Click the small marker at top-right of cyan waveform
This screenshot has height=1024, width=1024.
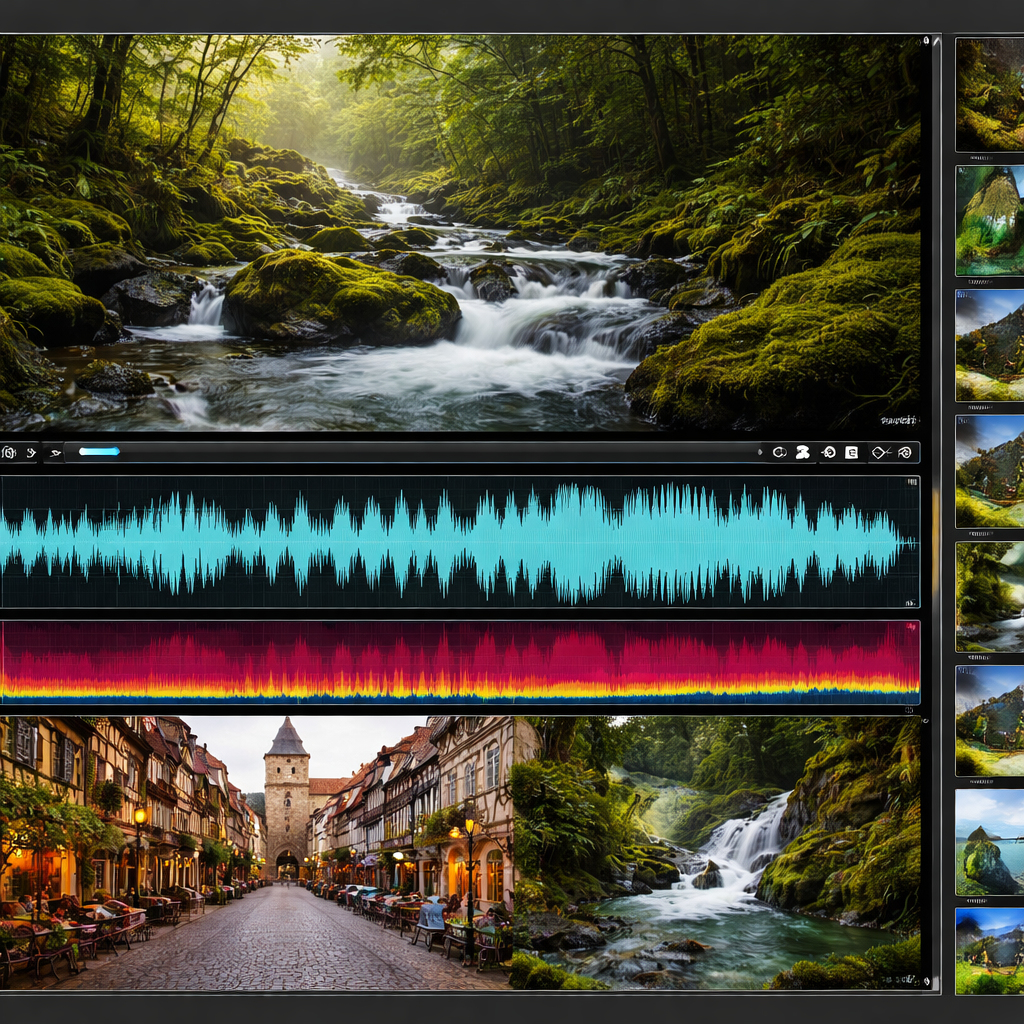911,483
